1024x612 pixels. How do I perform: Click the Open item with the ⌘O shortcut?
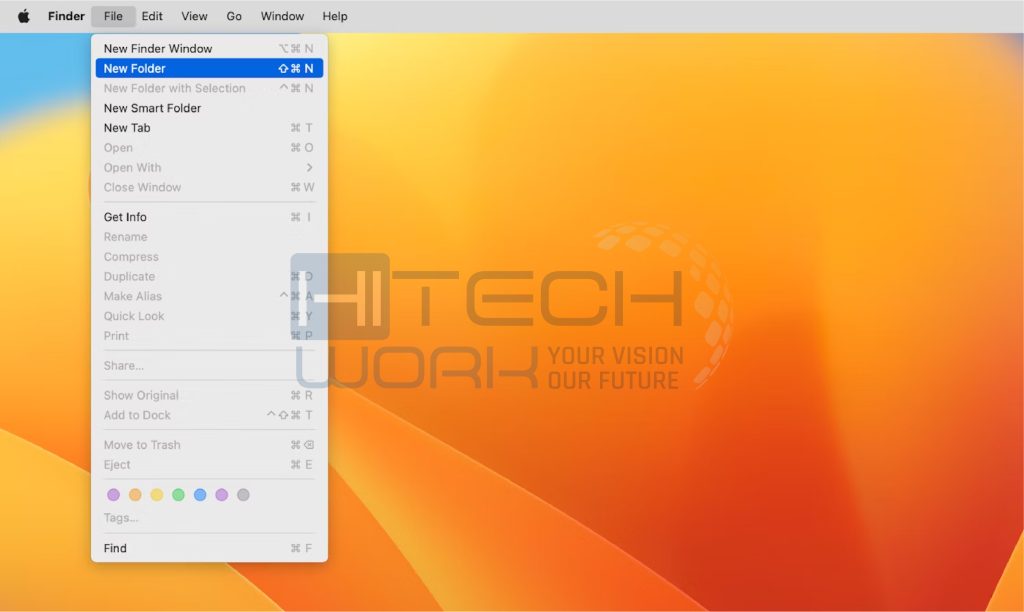click(209, 148)
